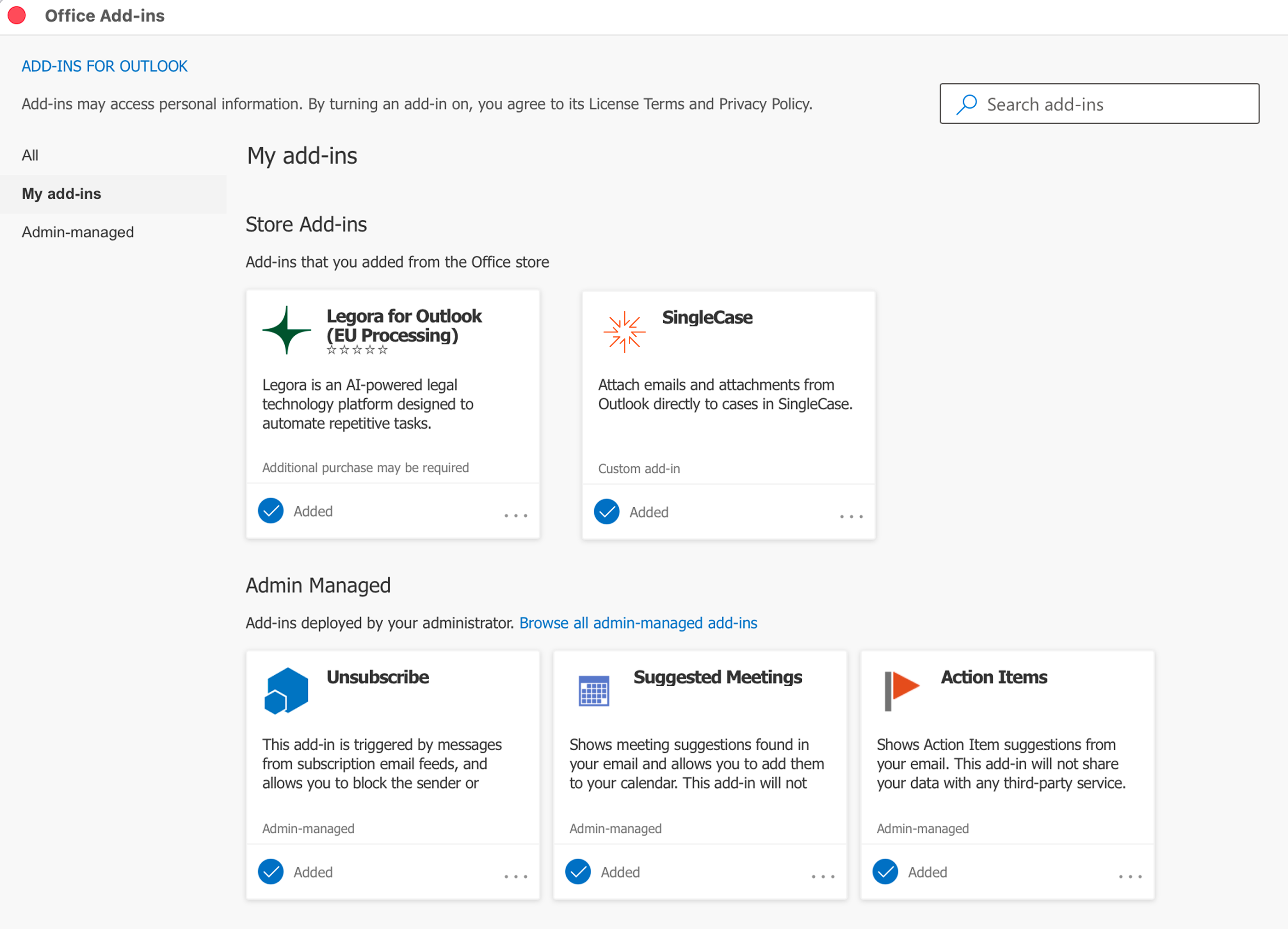Open the more options menu on Action Items card
This screenshot has width=1288, height=929.
pyautogui.click(x=1130, y=877)
